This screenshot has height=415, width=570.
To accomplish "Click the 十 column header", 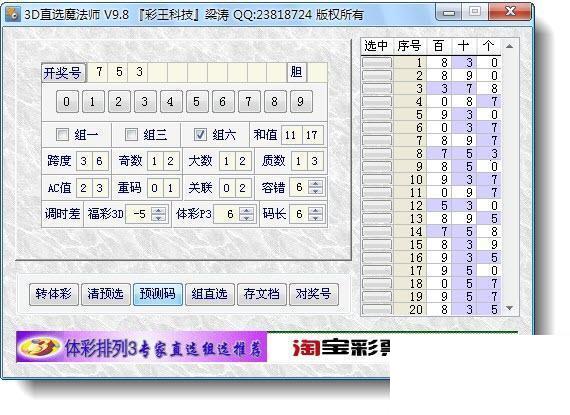I will coord(464,46).
